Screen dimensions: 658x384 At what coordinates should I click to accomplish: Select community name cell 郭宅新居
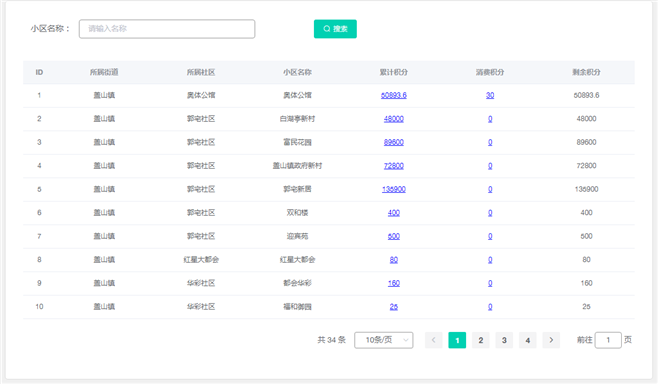coord(297,189)
